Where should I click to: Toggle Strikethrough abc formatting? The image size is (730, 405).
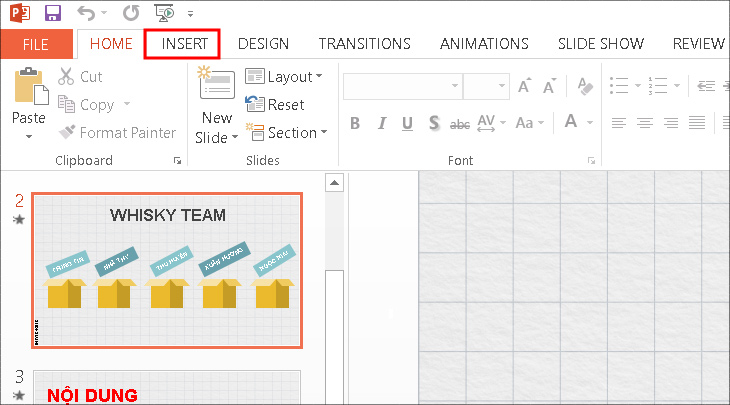point(460,124)
